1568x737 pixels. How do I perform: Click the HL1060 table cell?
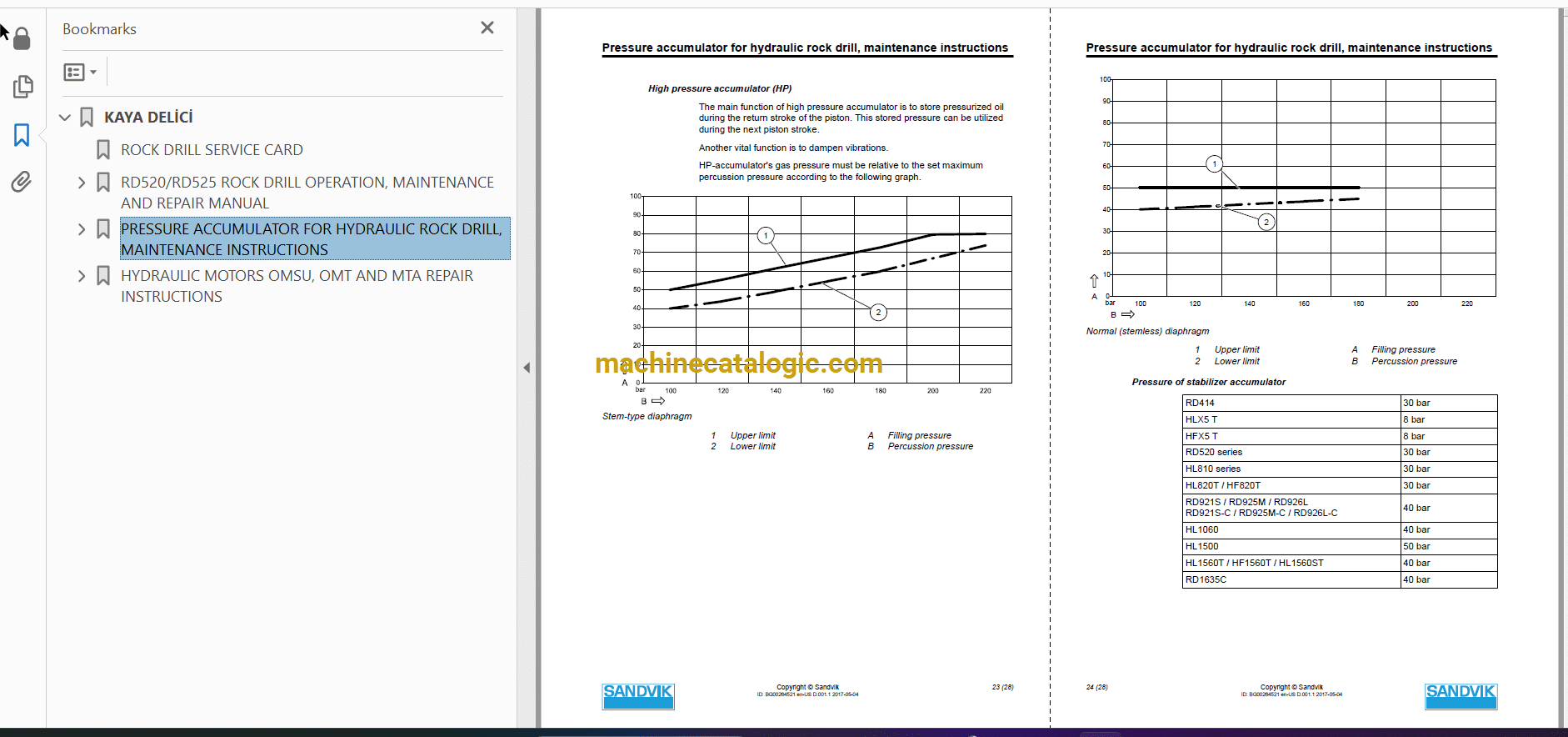point(1291,529)
